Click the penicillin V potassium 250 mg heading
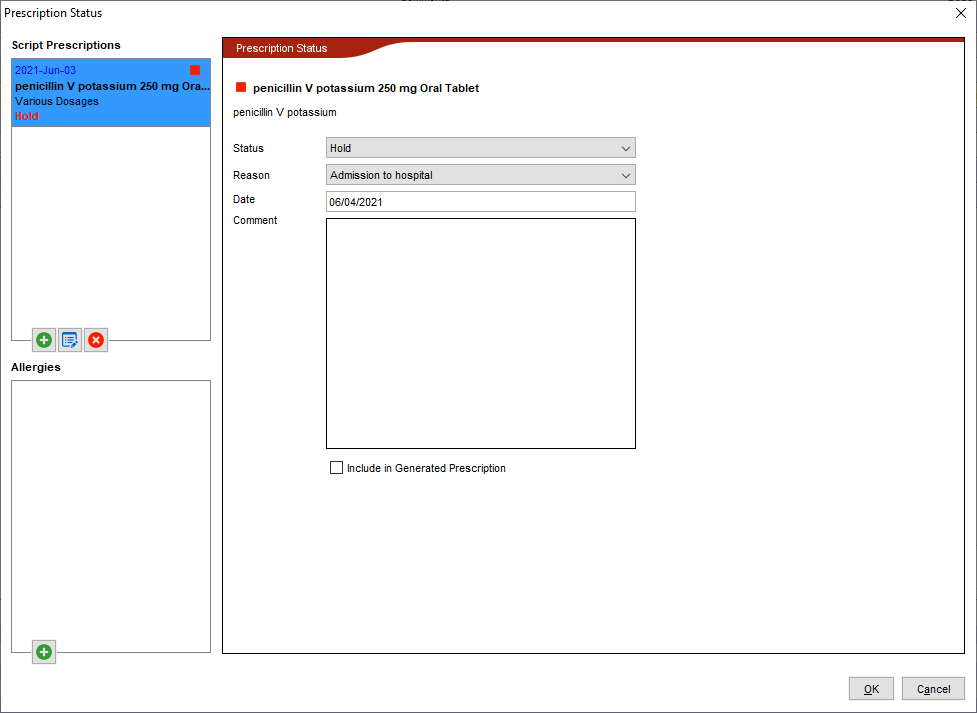 click(x=366, y=88)
